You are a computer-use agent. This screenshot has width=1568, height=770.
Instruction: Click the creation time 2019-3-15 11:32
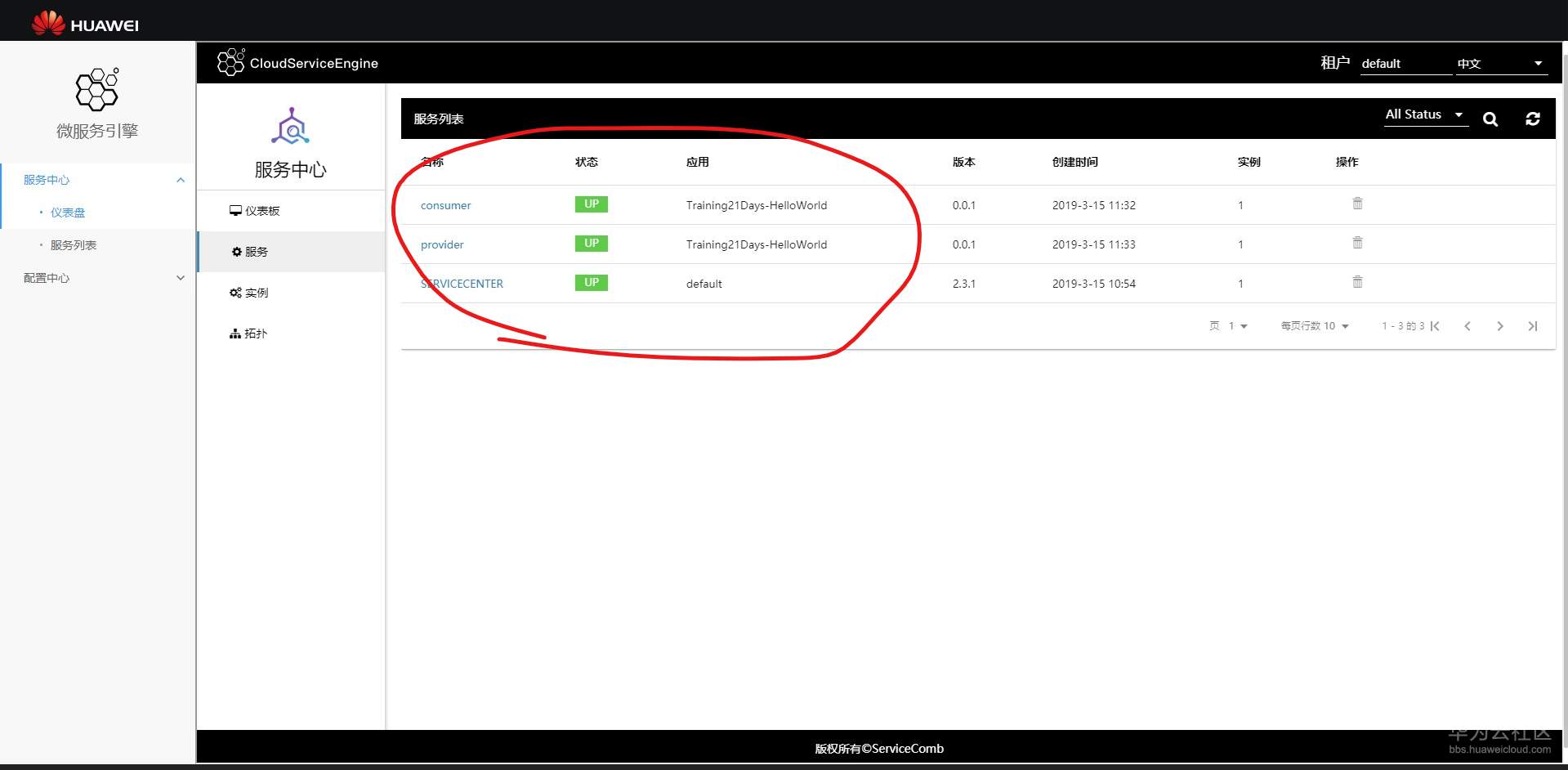[1094, 205]
